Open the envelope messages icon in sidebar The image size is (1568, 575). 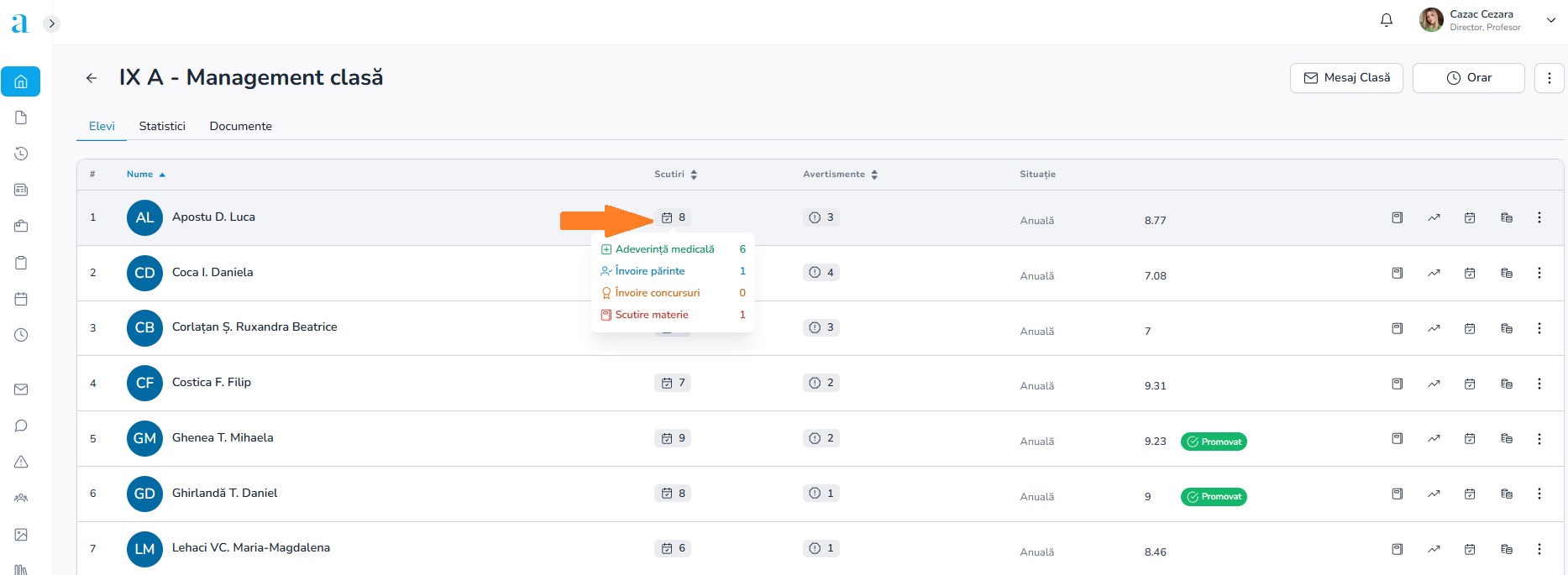click(21, 389)
